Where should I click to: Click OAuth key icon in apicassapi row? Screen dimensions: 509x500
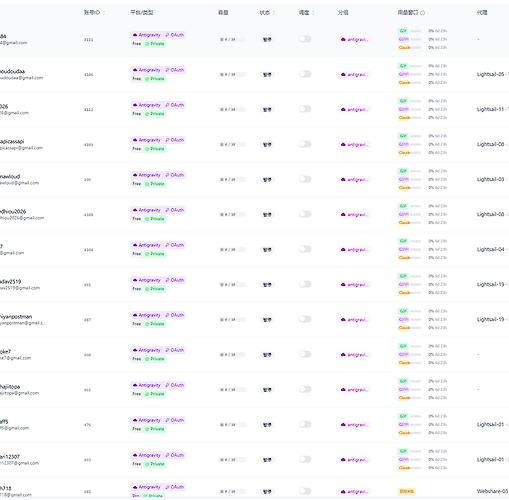(x=167, y=140)
